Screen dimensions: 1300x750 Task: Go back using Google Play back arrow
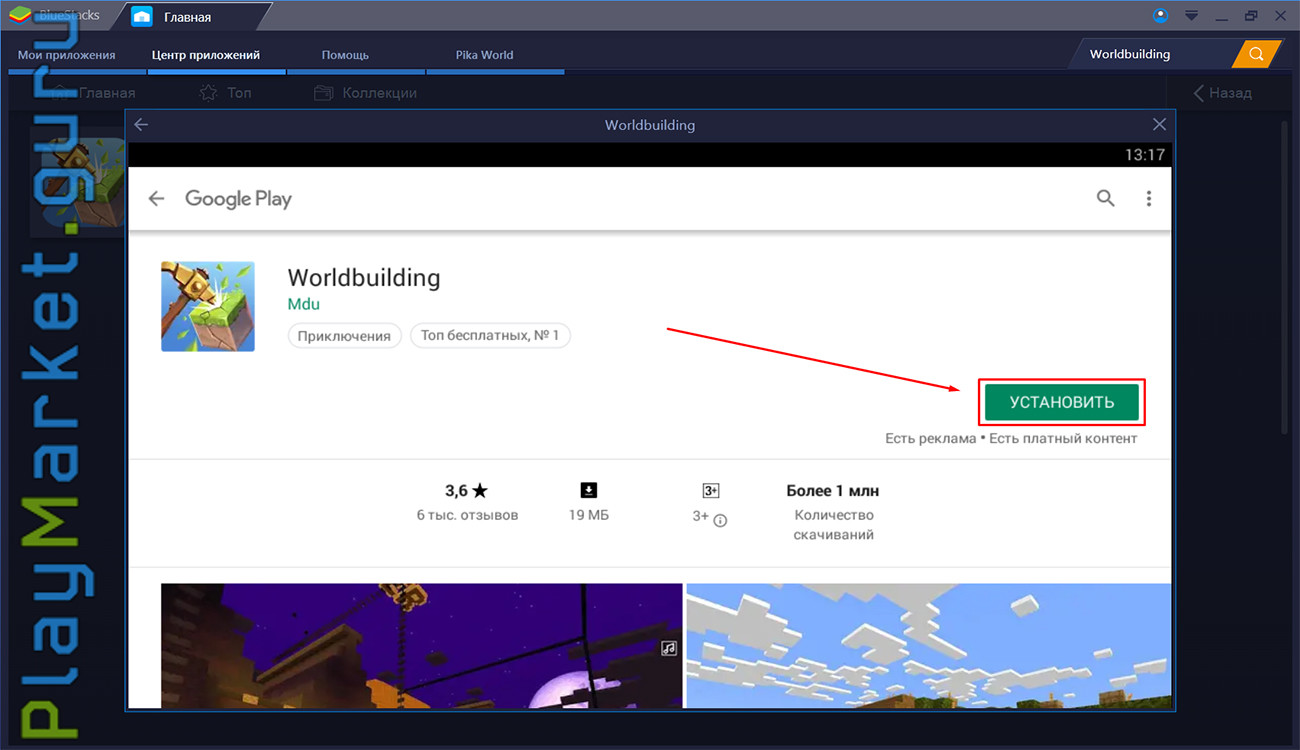point(156,199)
